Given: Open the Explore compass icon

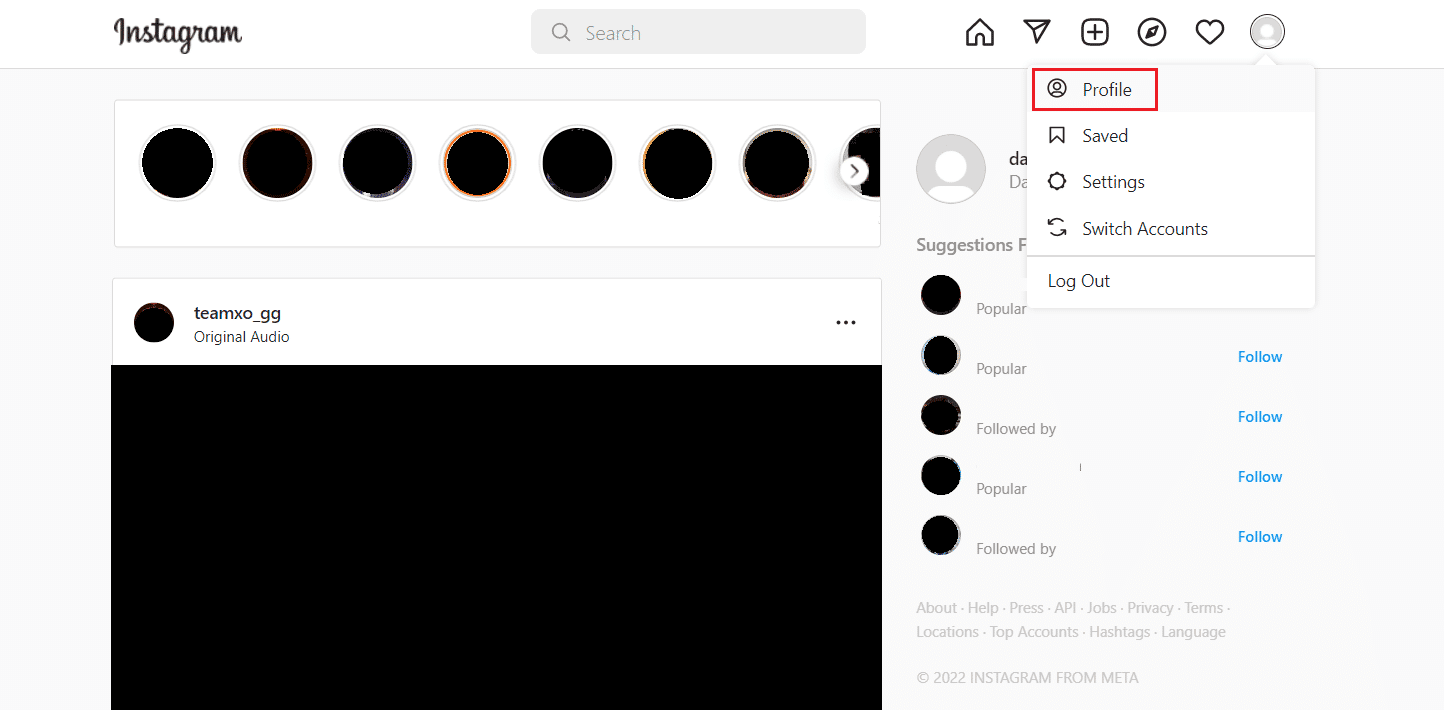Looking at the screenshot, I should (x=1152, y=31).
